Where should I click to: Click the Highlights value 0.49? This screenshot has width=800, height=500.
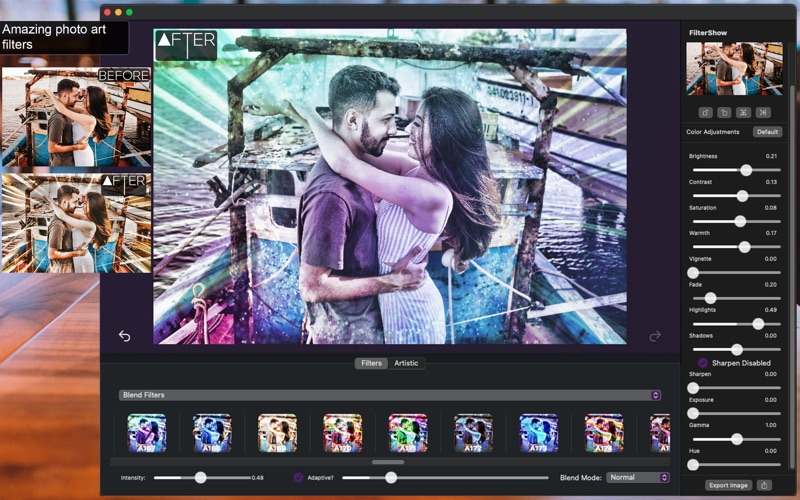click(x=771, y=310)
